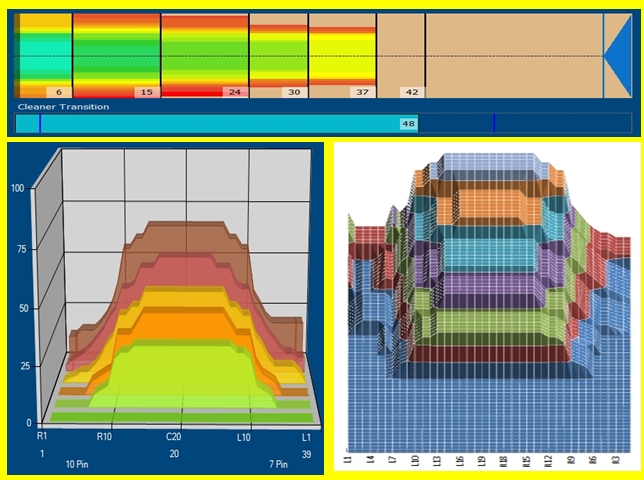
Task: Click the C20 center board axis label
Action: [173, 437]
